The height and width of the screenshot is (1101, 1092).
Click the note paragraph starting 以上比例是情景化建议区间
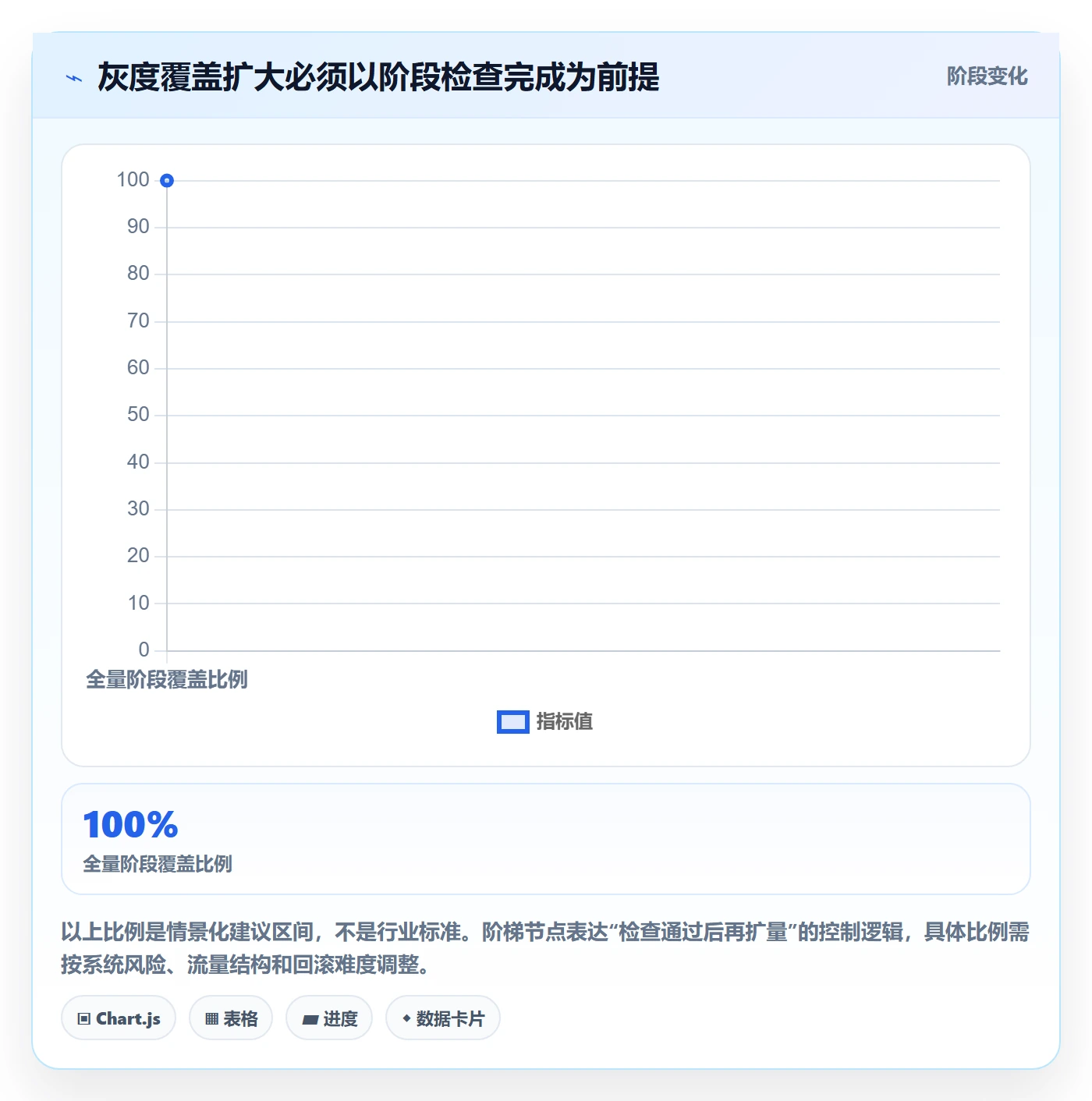click(x=545, y=948)
